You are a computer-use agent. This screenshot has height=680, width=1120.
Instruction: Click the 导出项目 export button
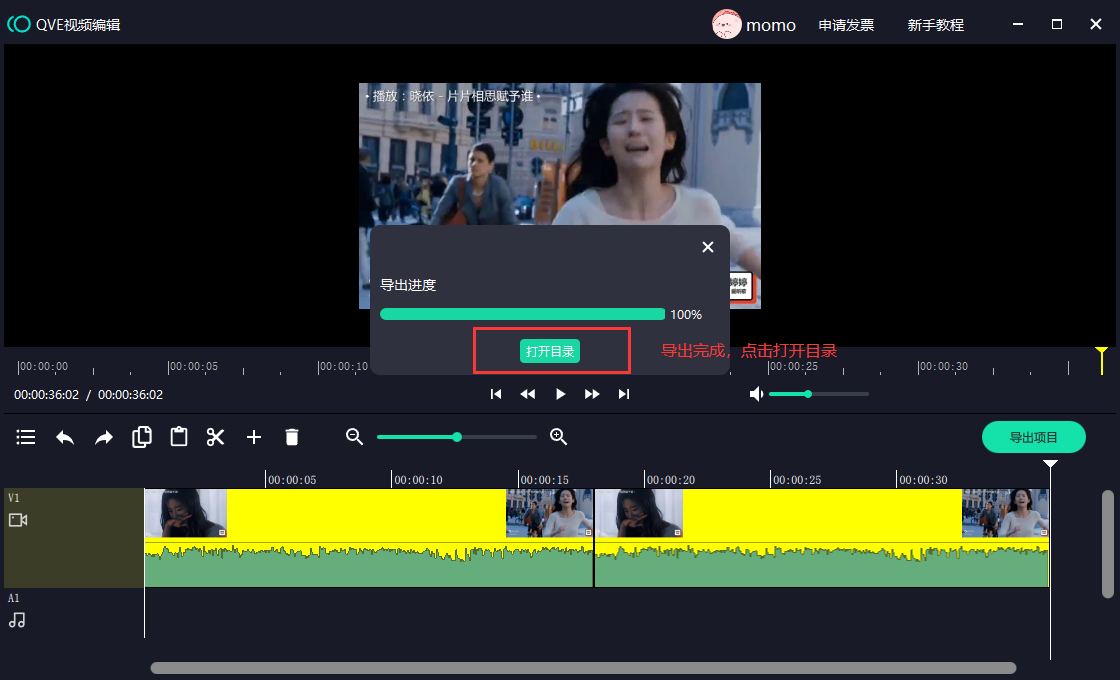pyautogui.click(x=1033, y=437)
